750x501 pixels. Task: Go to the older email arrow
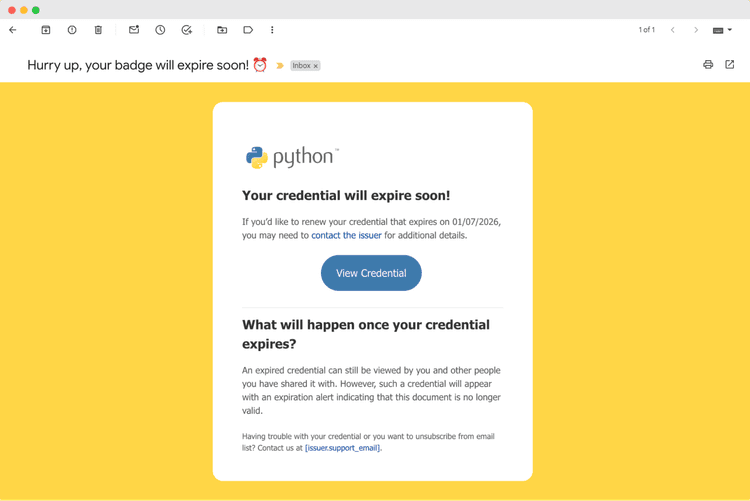pos(696,30)
